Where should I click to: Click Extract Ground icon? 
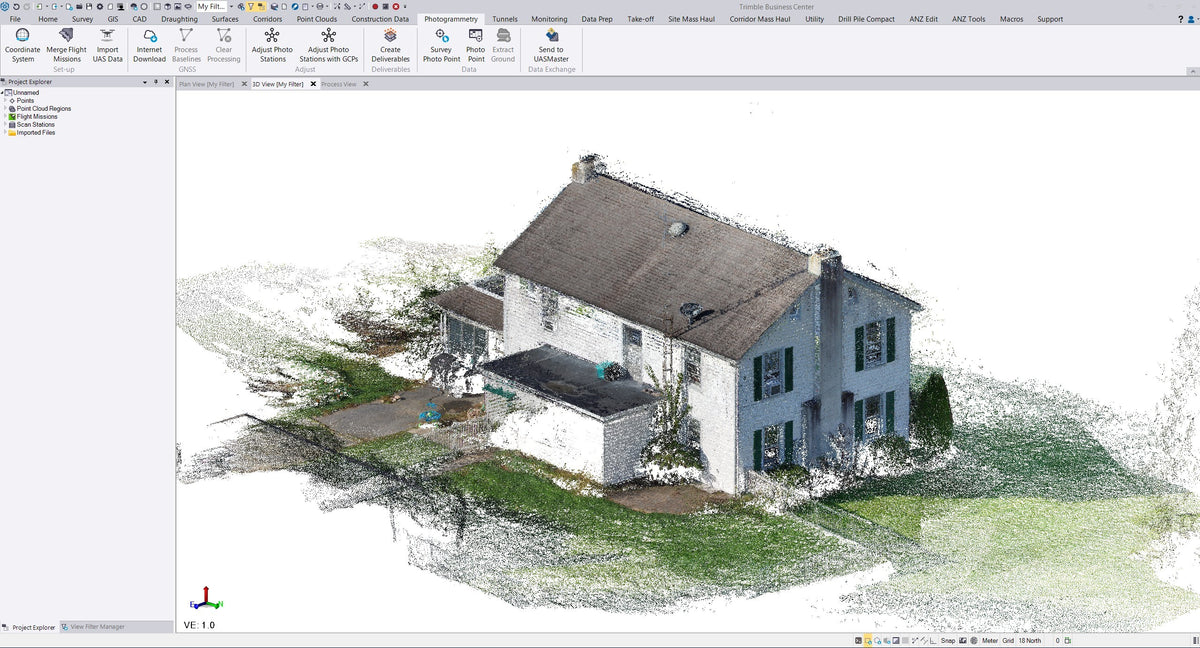[503, 35]
